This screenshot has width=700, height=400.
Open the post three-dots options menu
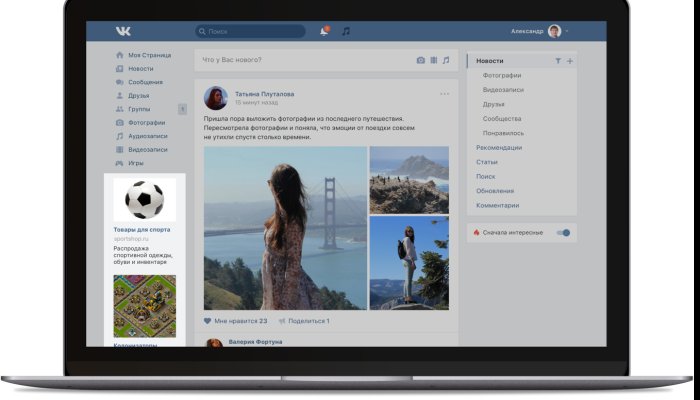click(445, 94)
